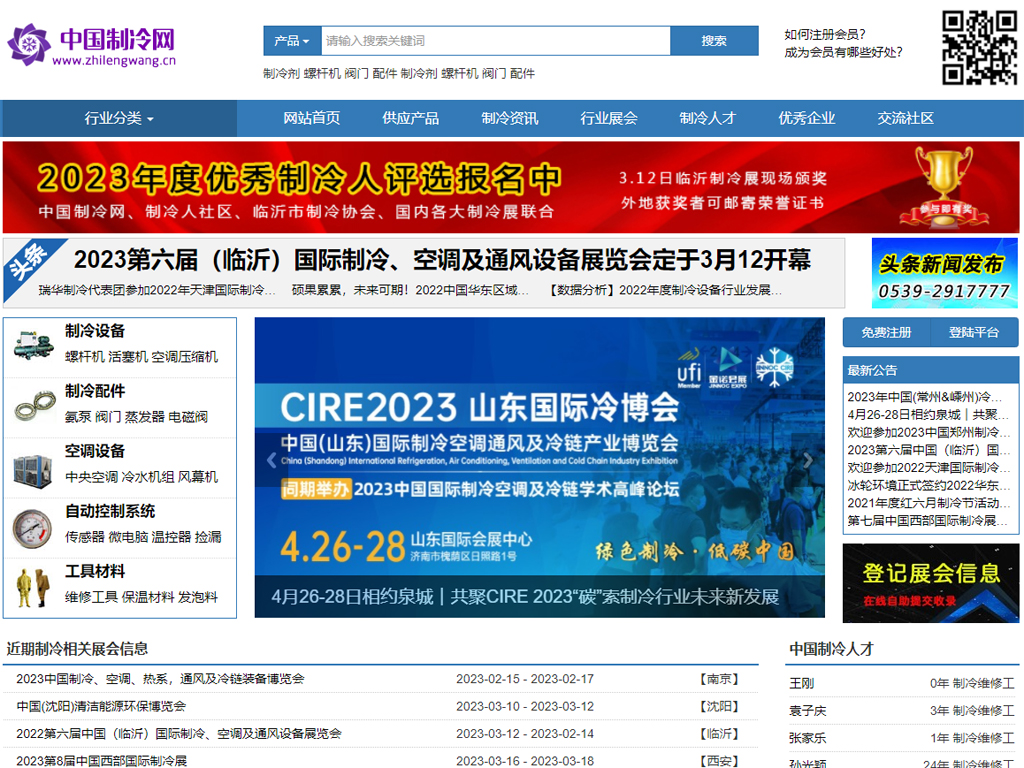The height and width of the screenshot is (768, 1024).
Task: Focus the search keyword input field
Action: point(495,41)
